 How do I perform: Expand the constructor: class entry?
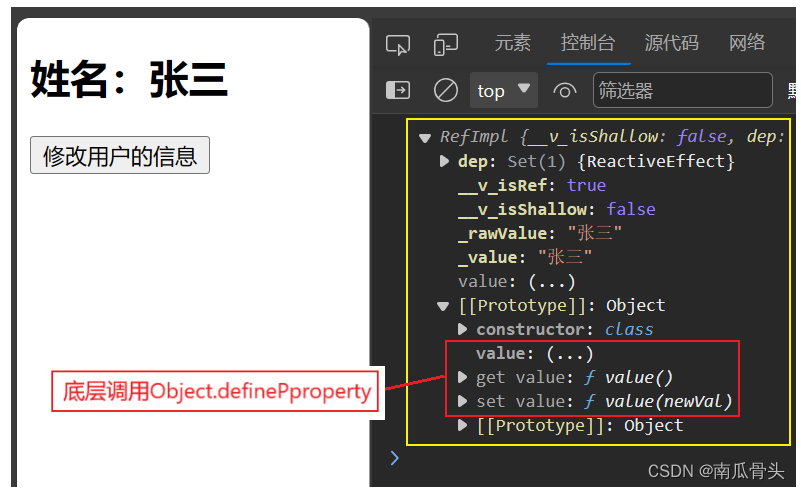(x=462, y=330)
